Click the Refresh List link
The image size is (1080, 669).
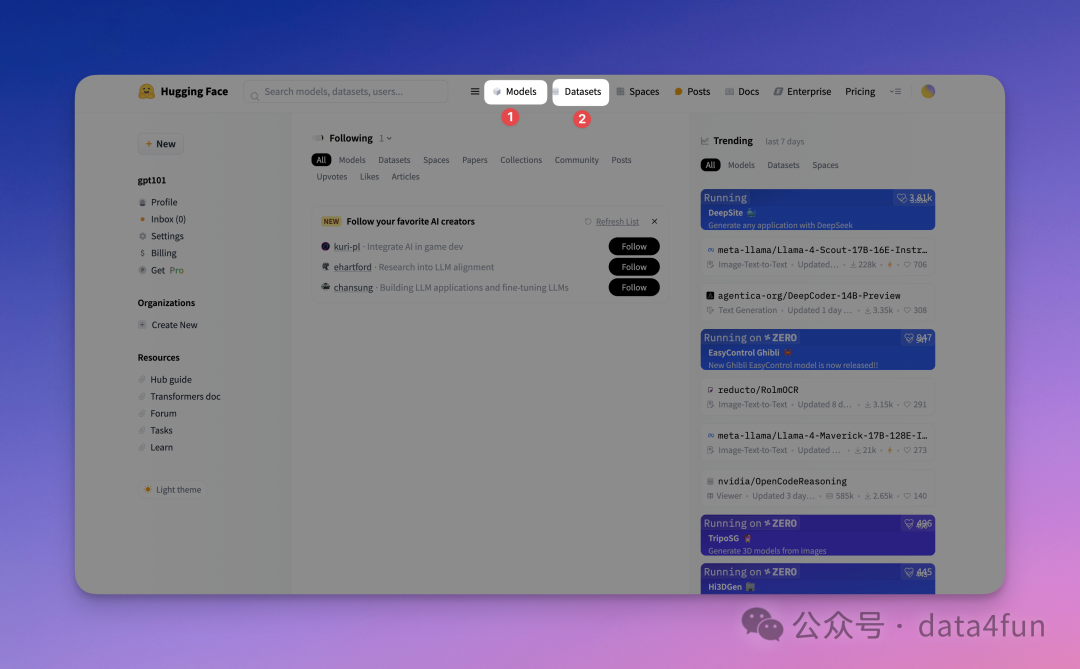617,222
